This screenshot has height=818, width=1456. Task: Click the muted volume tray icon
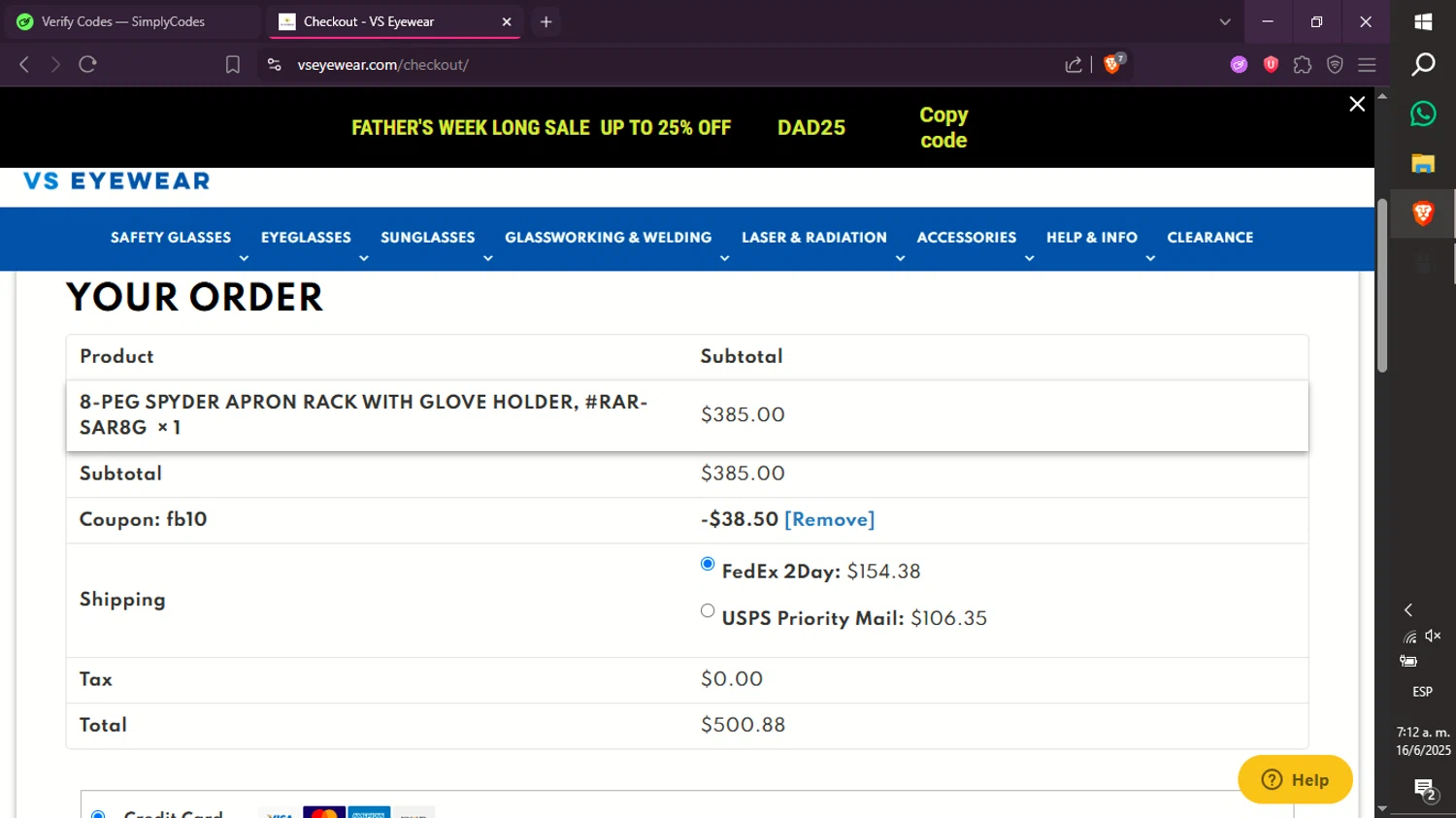(1434, 636)
